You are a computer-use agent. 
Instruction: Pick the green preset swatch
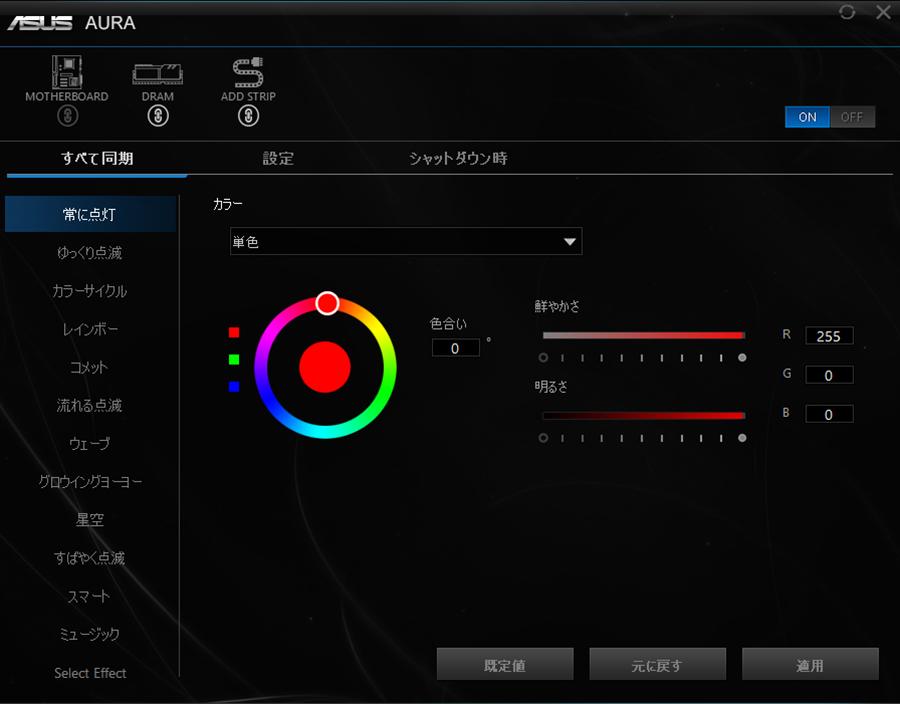(x=234, y=359)
